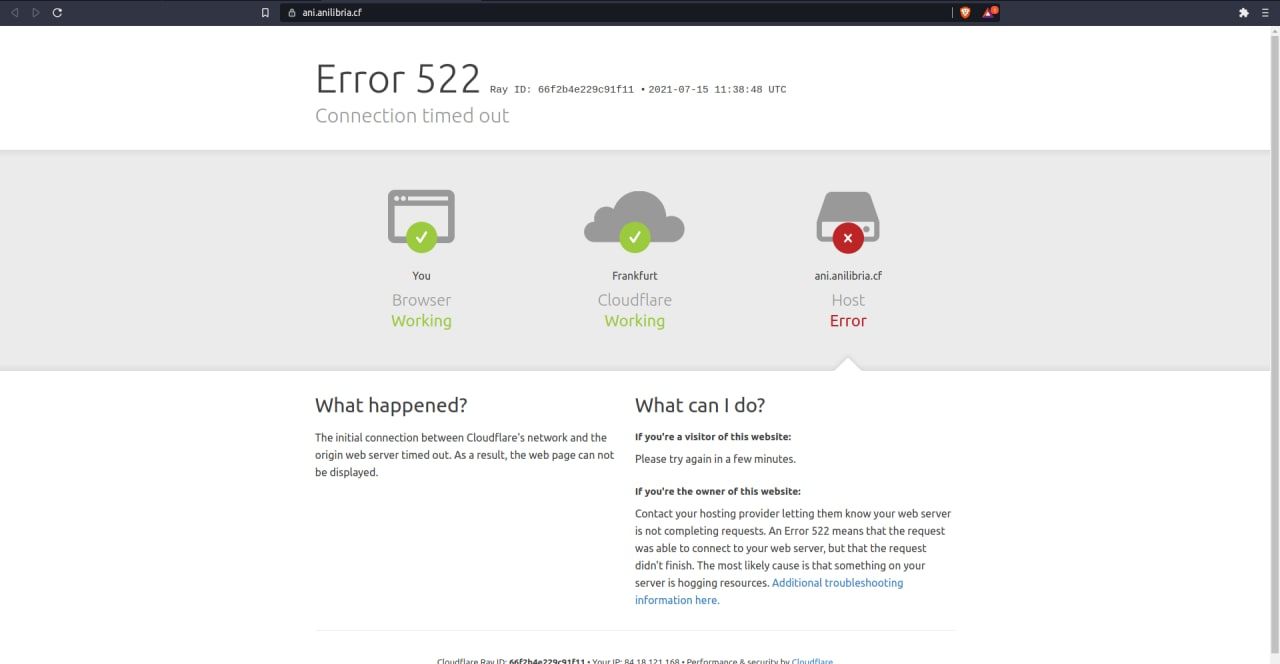
Task: Click If you're the owner of this website
Action: pos(718,492)
